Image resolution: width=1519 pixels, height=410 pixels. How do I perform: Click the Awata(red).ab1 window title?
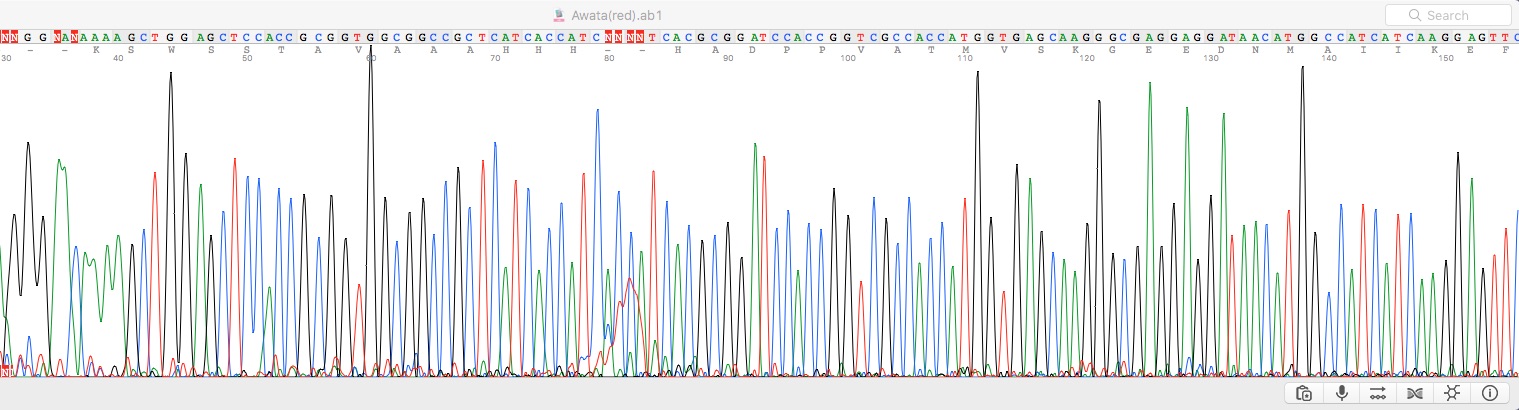616,15
